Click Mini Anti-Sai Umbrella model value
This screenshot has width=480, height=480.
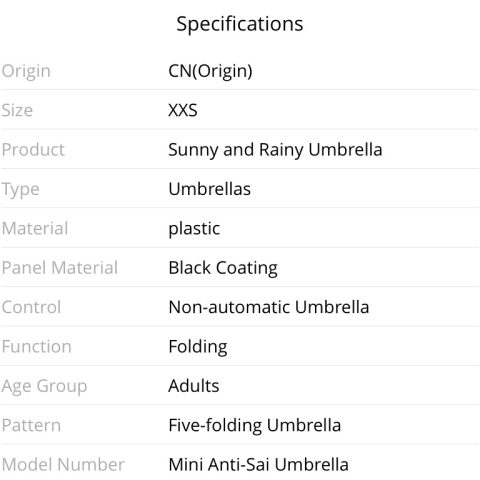pyautogui.click(x=259, y=465)
